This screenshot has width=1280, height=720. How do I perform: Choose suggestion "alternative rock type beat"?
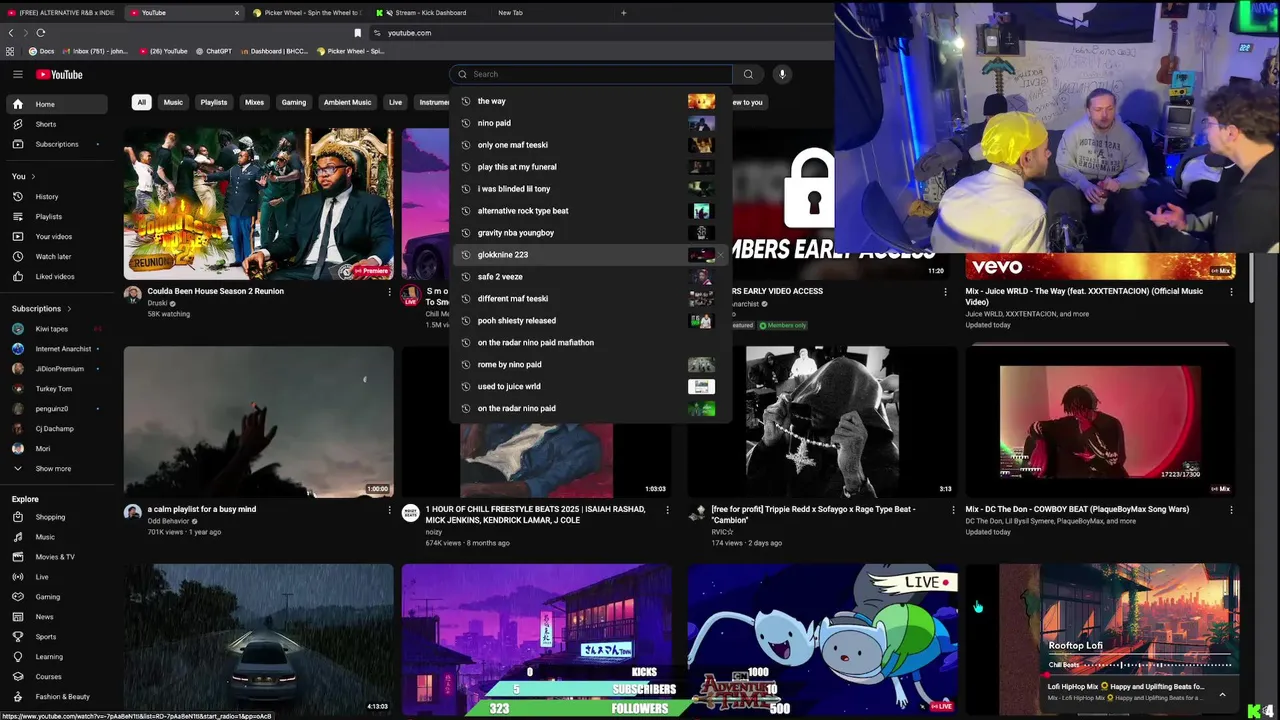591,211
